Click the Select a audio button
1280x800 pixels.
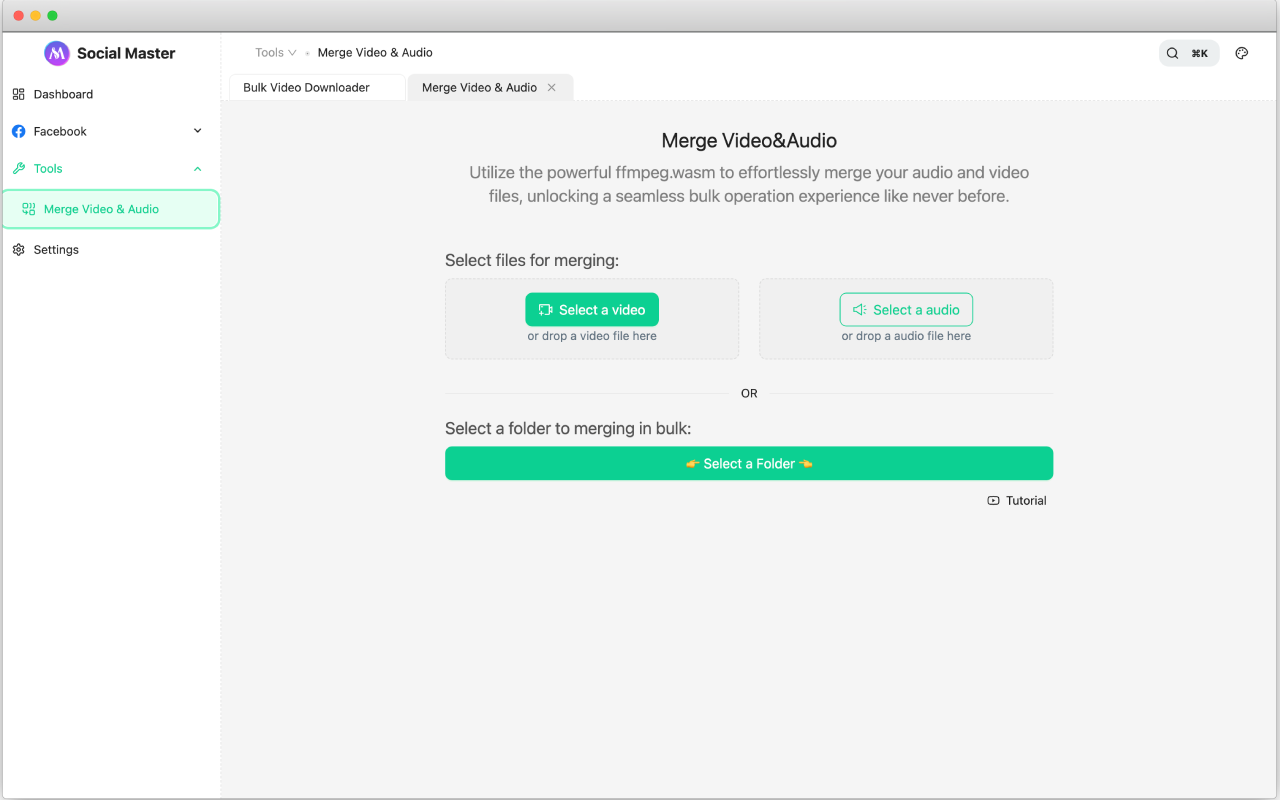(x=906, y=310)
